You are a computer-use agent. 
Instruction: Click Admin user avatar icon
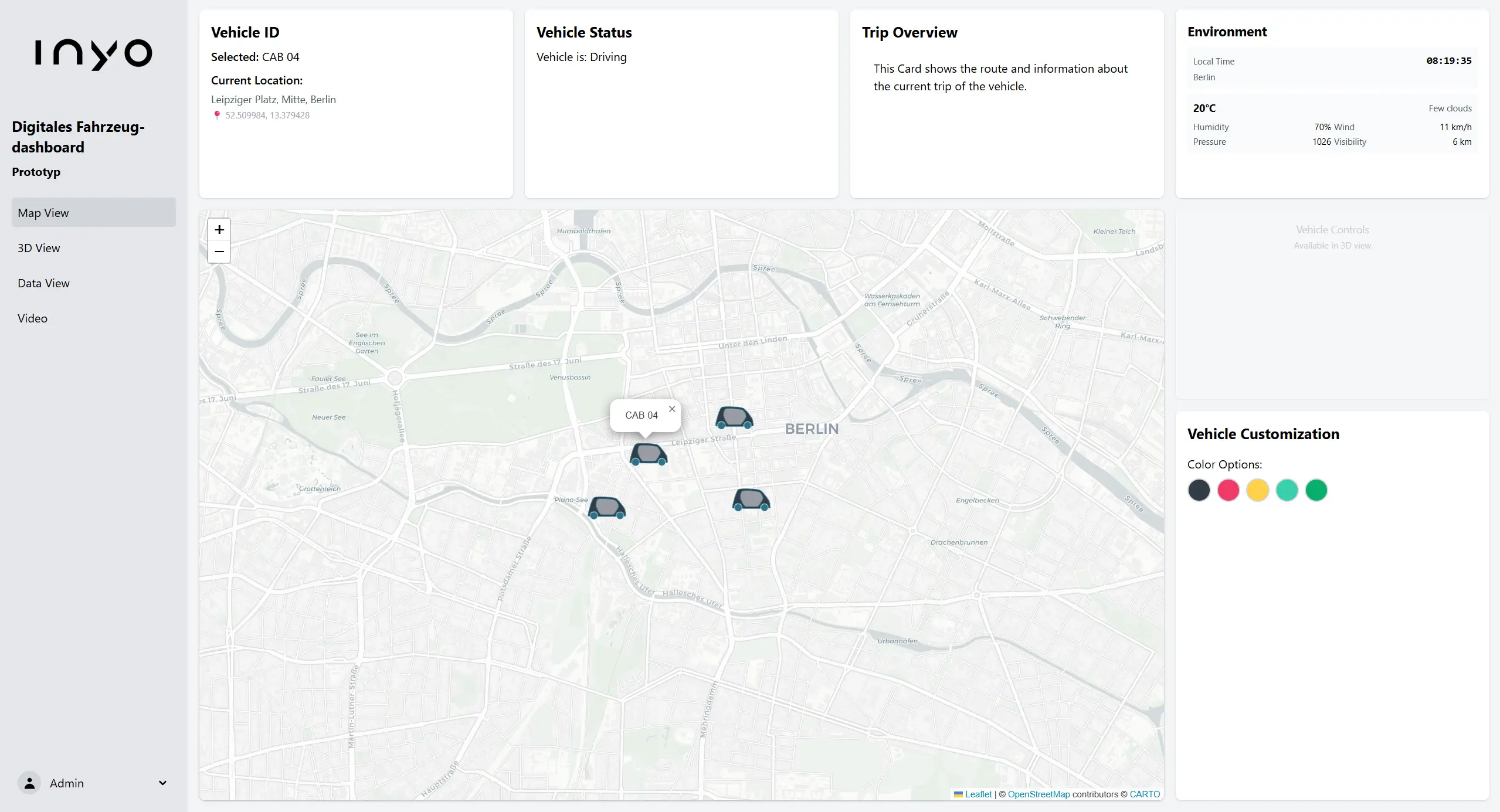29,783
